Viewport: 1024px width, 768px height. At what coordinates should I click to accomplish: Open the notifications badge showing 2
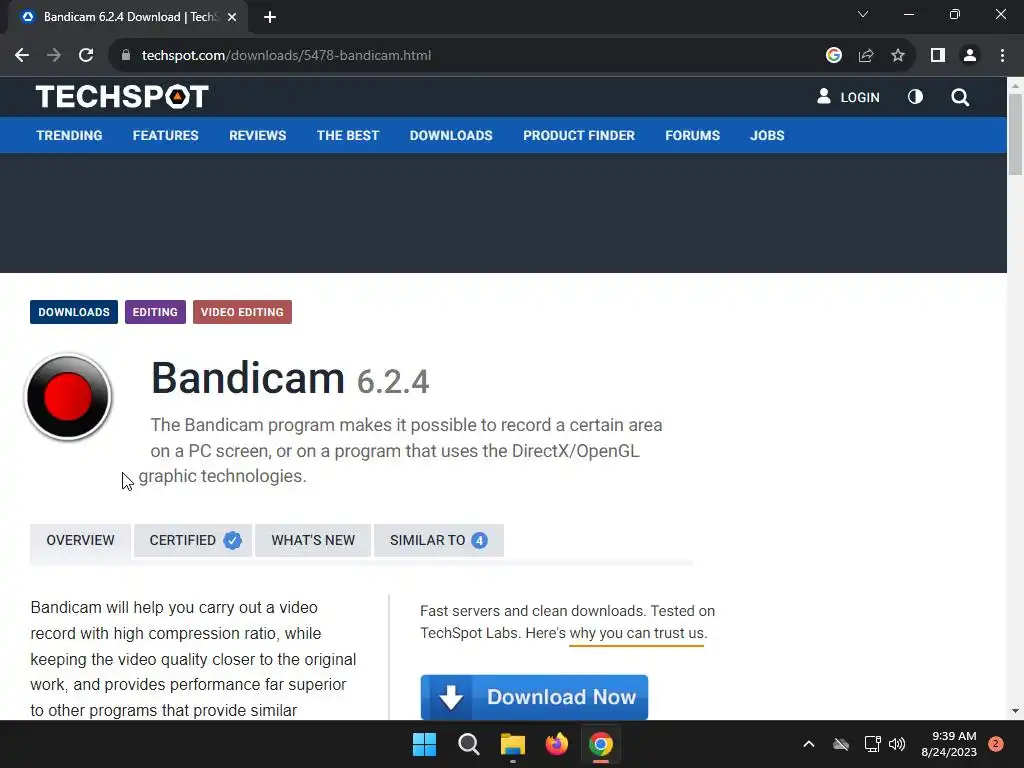click(x=996, y=744)
